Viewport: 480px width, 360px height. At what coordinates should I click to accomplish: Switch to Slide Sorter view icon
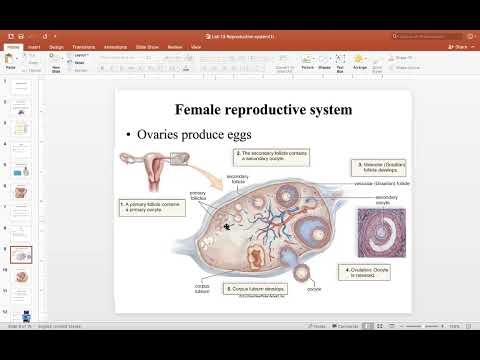380,326
